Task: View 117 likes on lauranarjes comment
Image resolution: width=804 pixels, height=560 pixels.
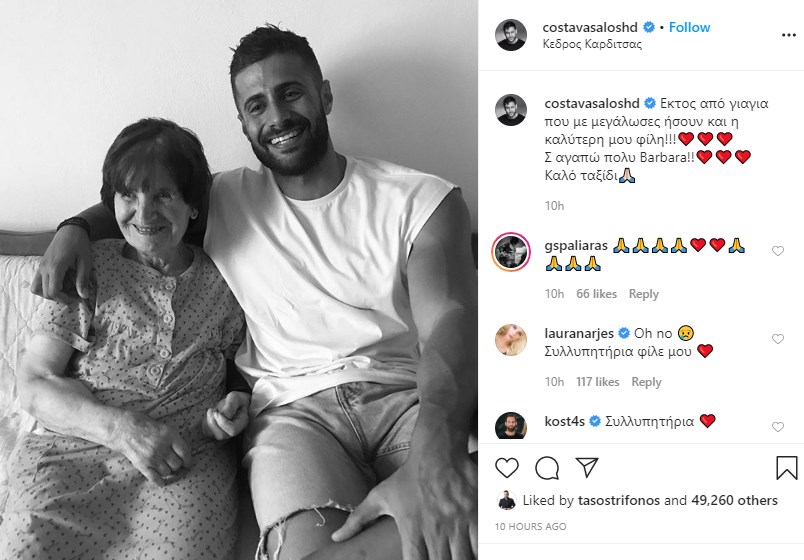Action: tap(598, 382)
